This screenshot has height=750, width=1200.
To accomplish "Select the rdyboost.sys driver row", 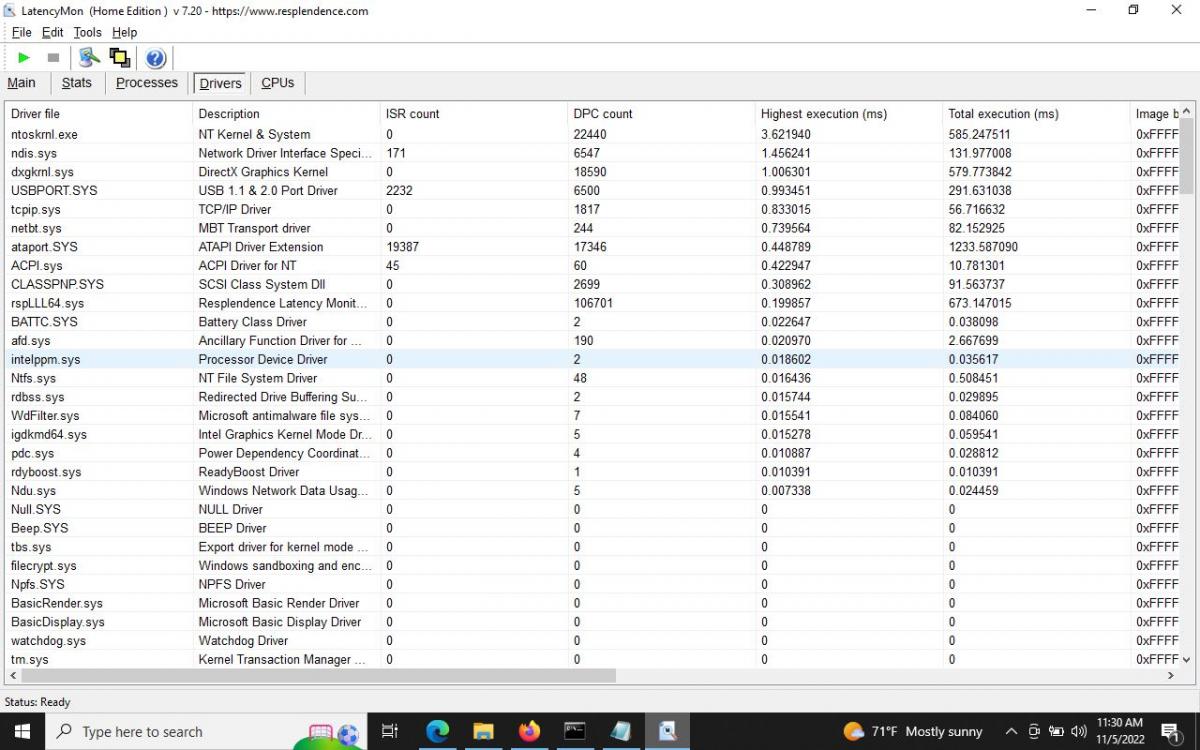I will pos(592,472).
